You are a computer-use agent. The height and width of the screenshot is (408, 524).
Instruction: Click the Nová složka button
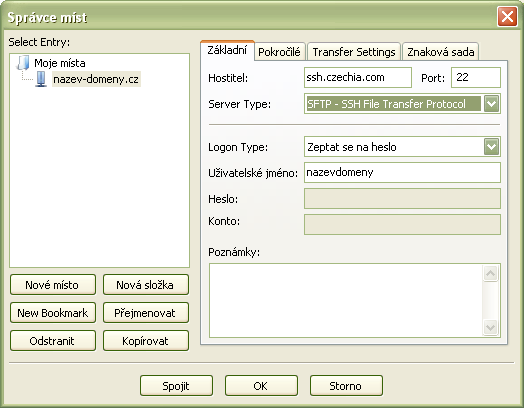(x=146, y=285)
